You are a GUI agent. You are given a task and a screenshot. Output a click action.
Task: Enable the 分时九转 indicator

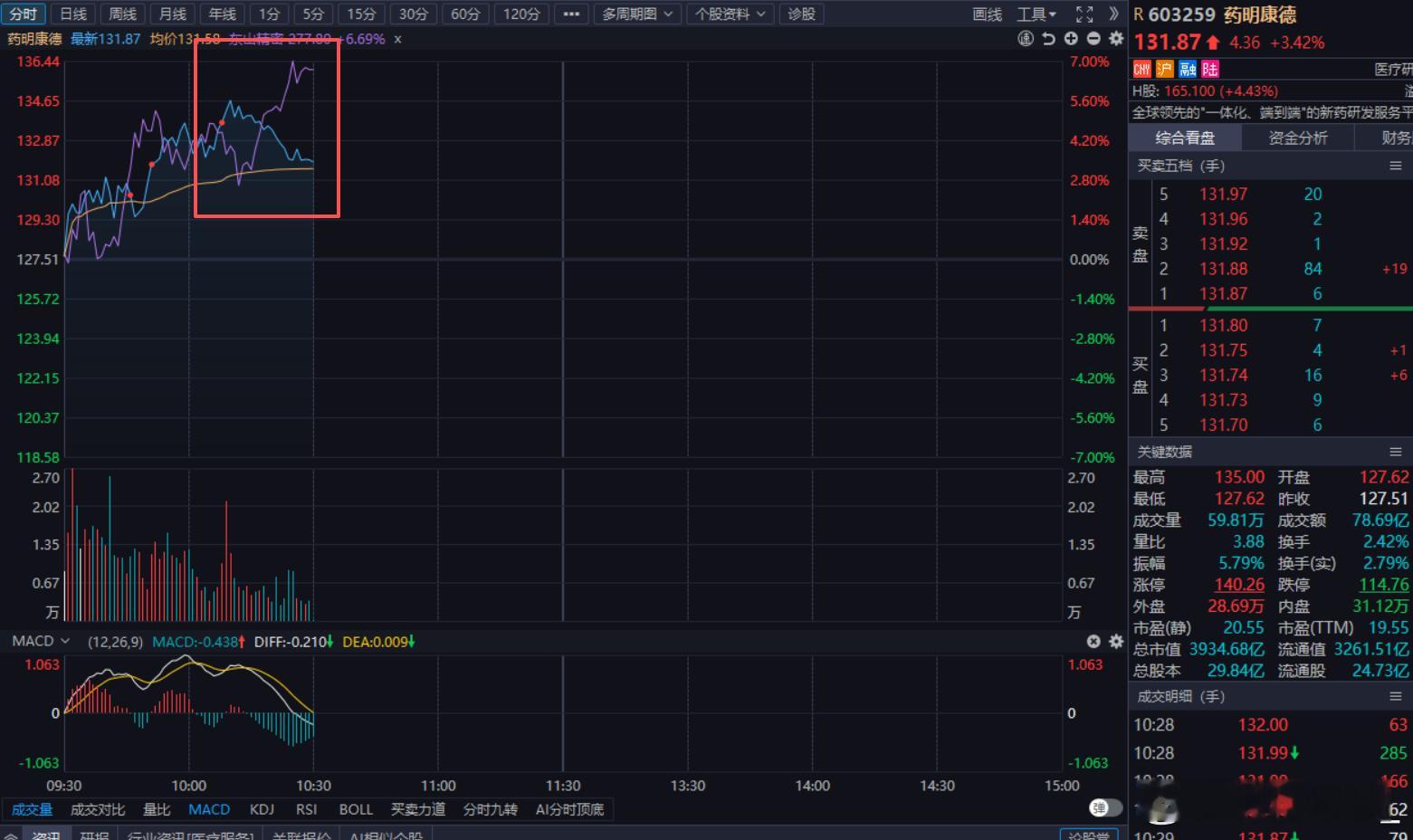point(490,809)
